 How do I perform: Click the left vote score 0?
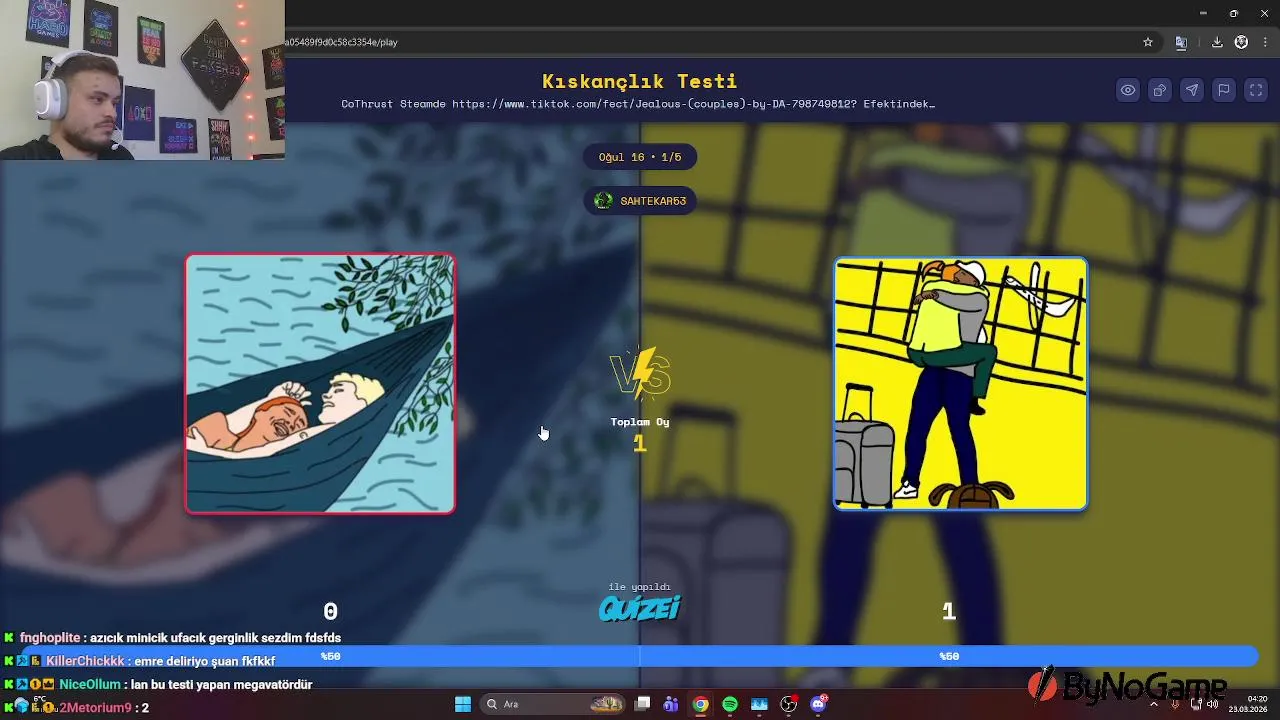click(330, 611)
